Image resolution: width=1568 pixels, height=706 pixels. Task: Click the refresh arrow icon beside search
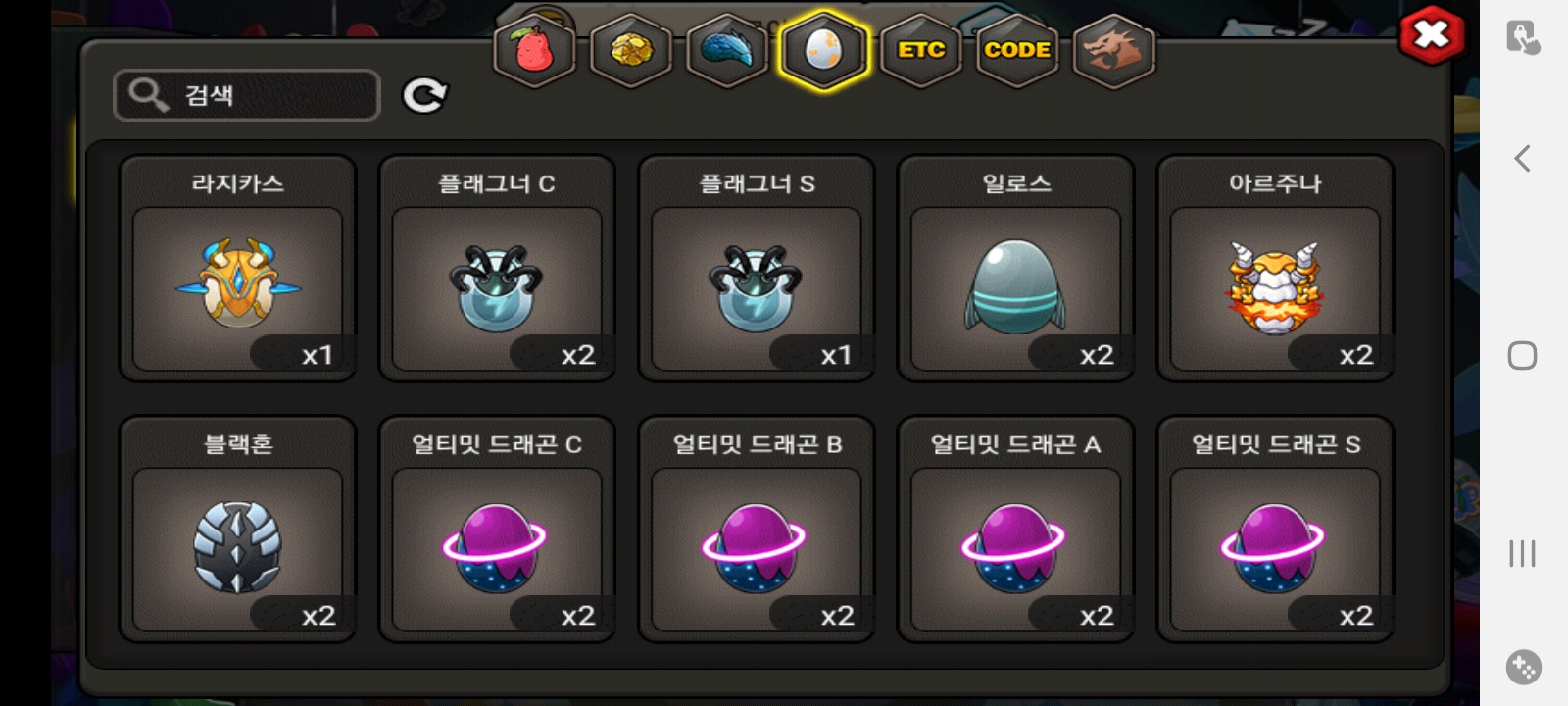tap(425, 95)
